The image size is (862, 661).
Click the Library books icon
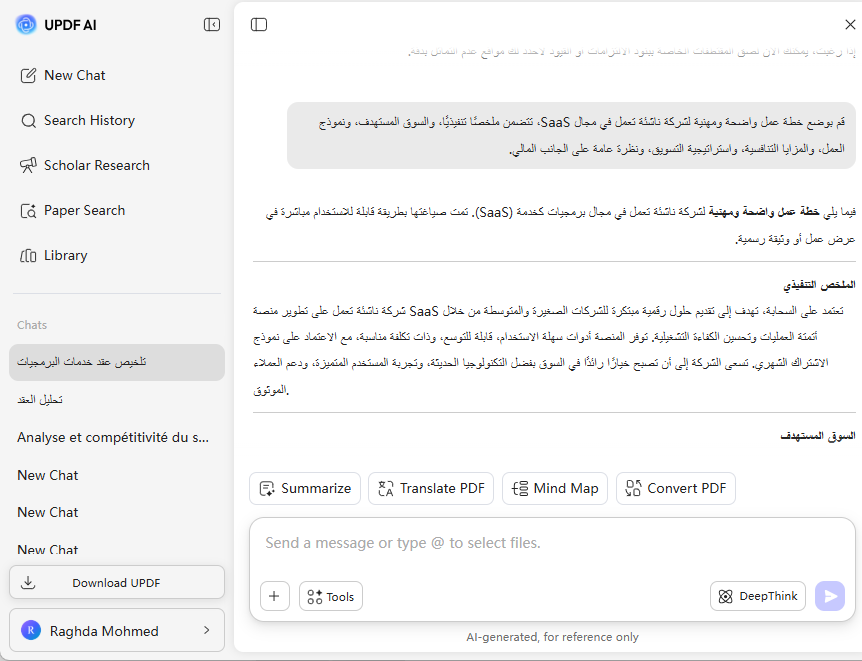click(x=28, y=256)
